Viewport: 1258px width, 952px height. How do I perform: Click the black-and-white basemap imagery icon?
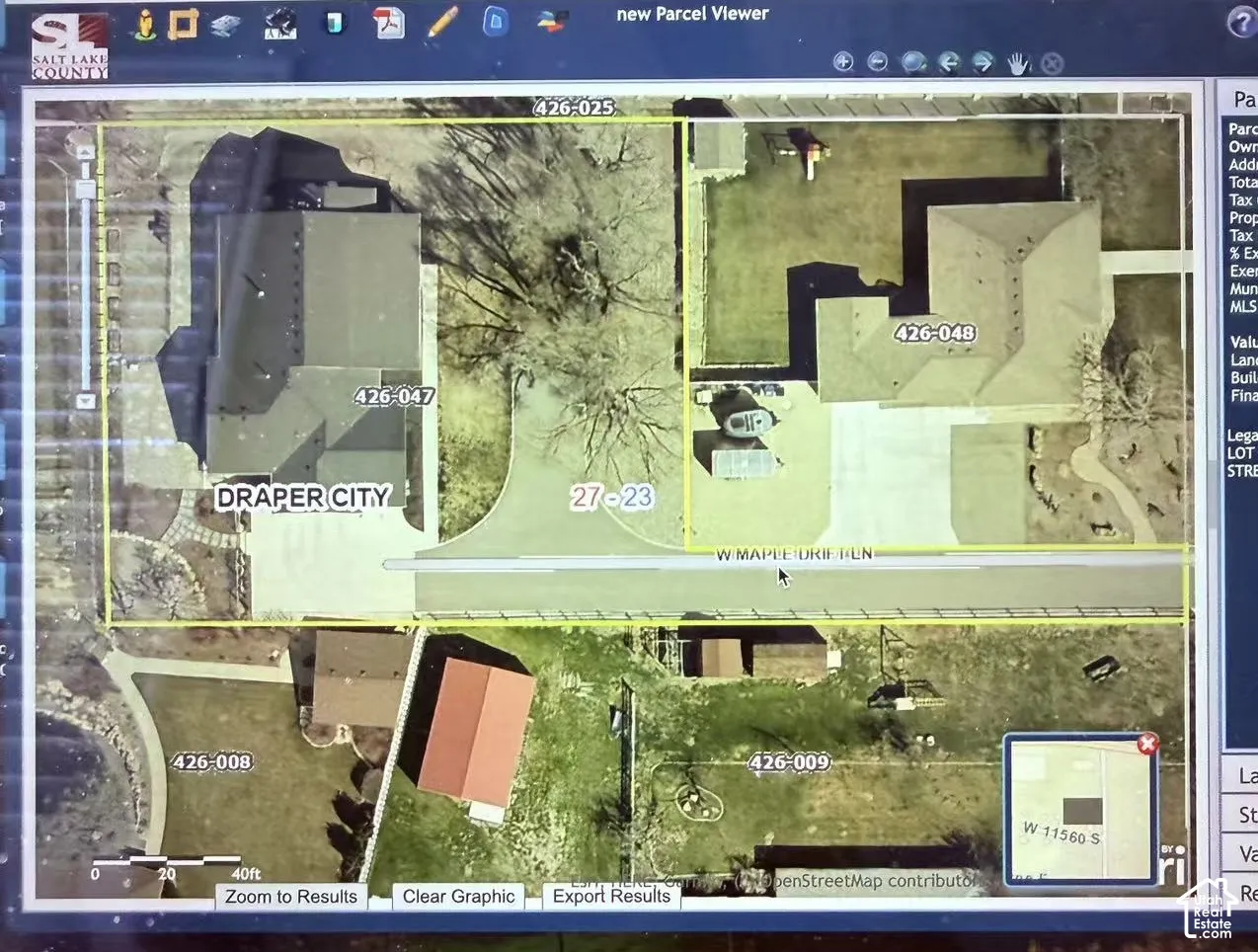(280, 24)
